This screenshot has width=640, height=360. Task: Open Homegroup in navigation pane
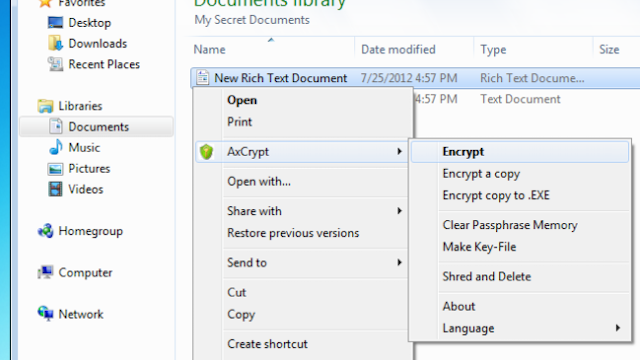pos(90,231)
